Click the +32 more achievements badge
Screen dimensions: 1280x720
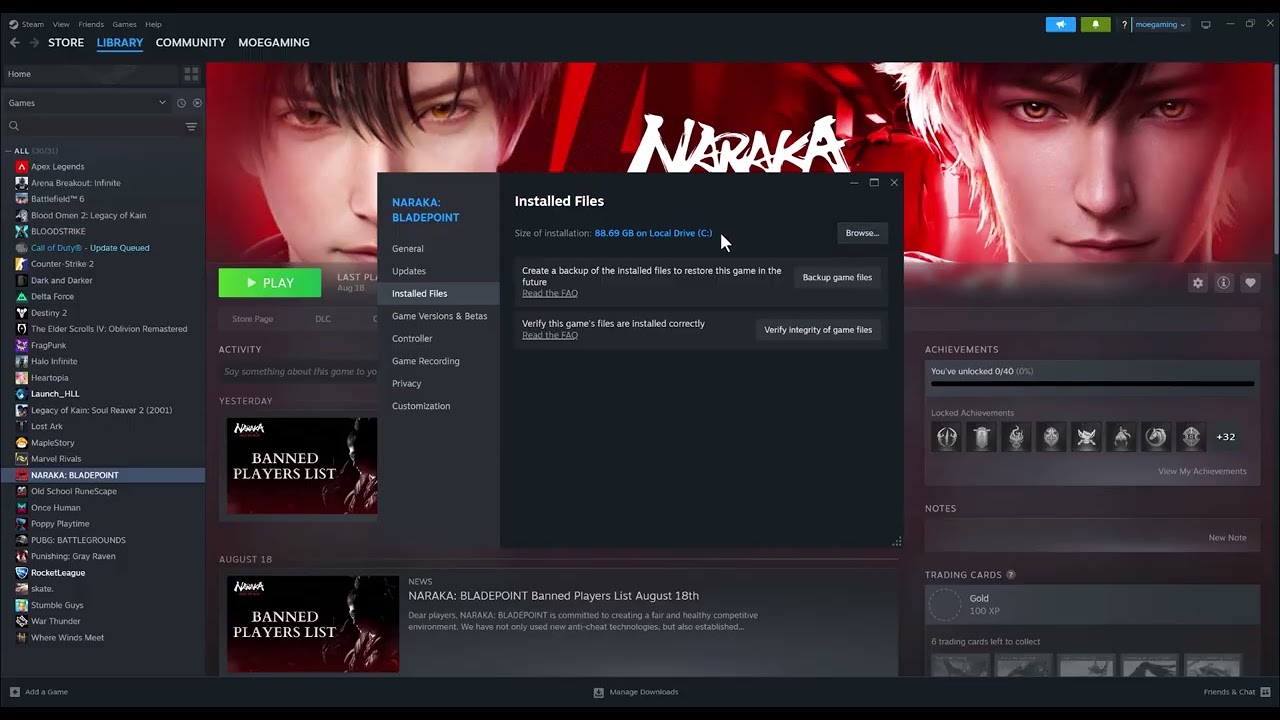(x=1225, y=437)
